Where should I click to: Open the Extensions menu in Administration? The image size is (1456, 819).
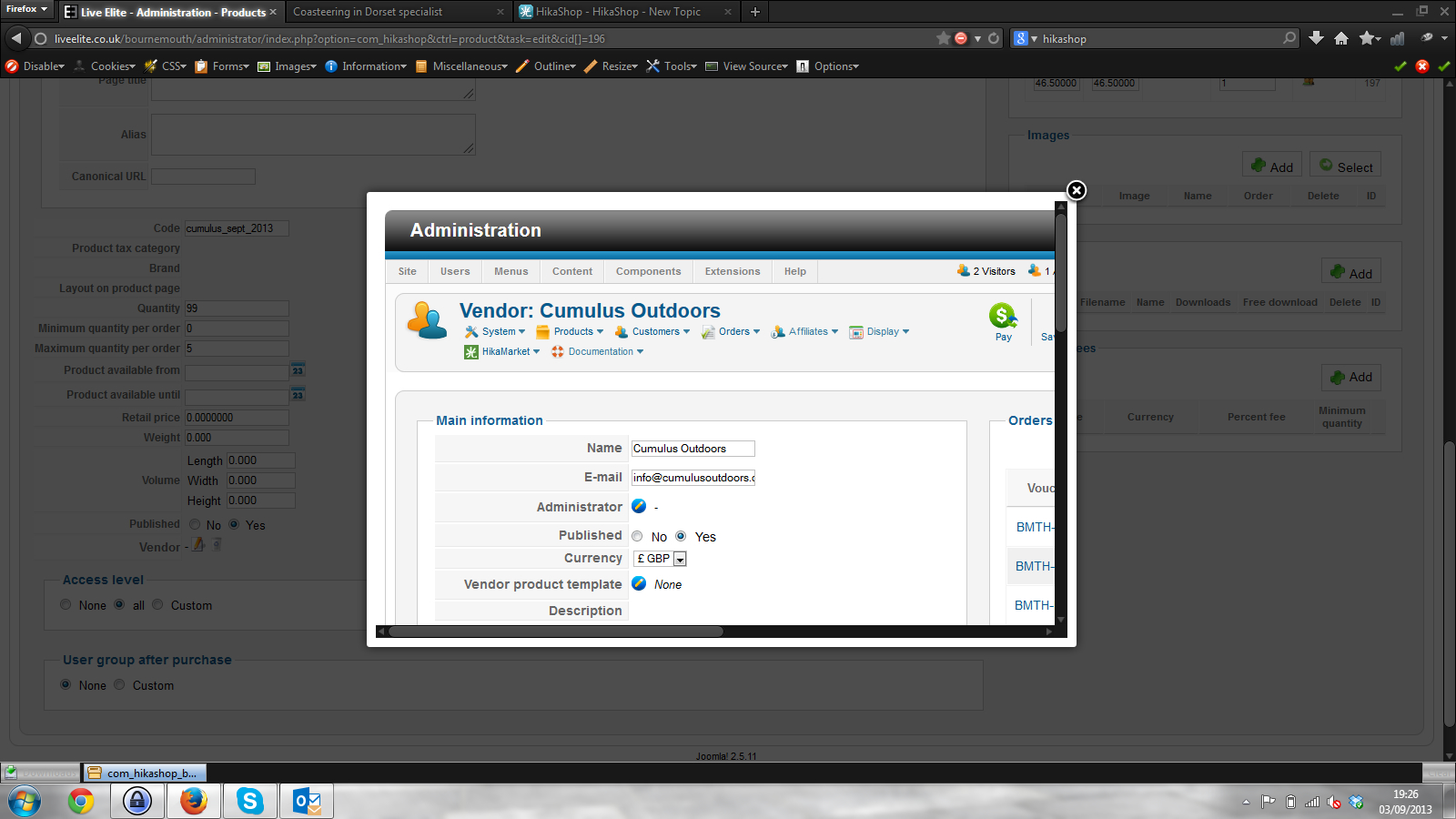[x=733, y=271]
